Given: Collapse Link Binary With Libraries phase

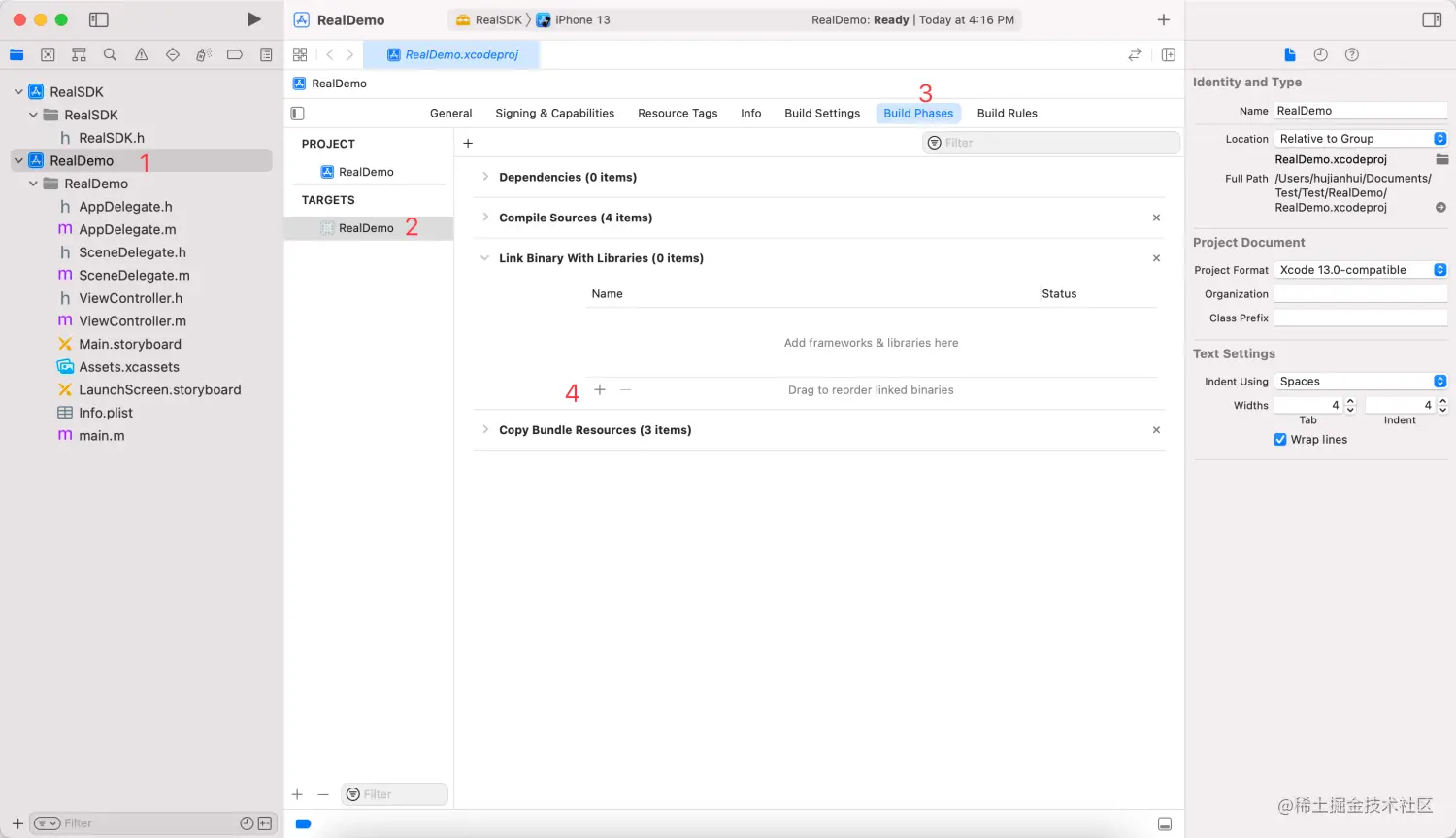Looking at the screenshot, I should [484, 258].
